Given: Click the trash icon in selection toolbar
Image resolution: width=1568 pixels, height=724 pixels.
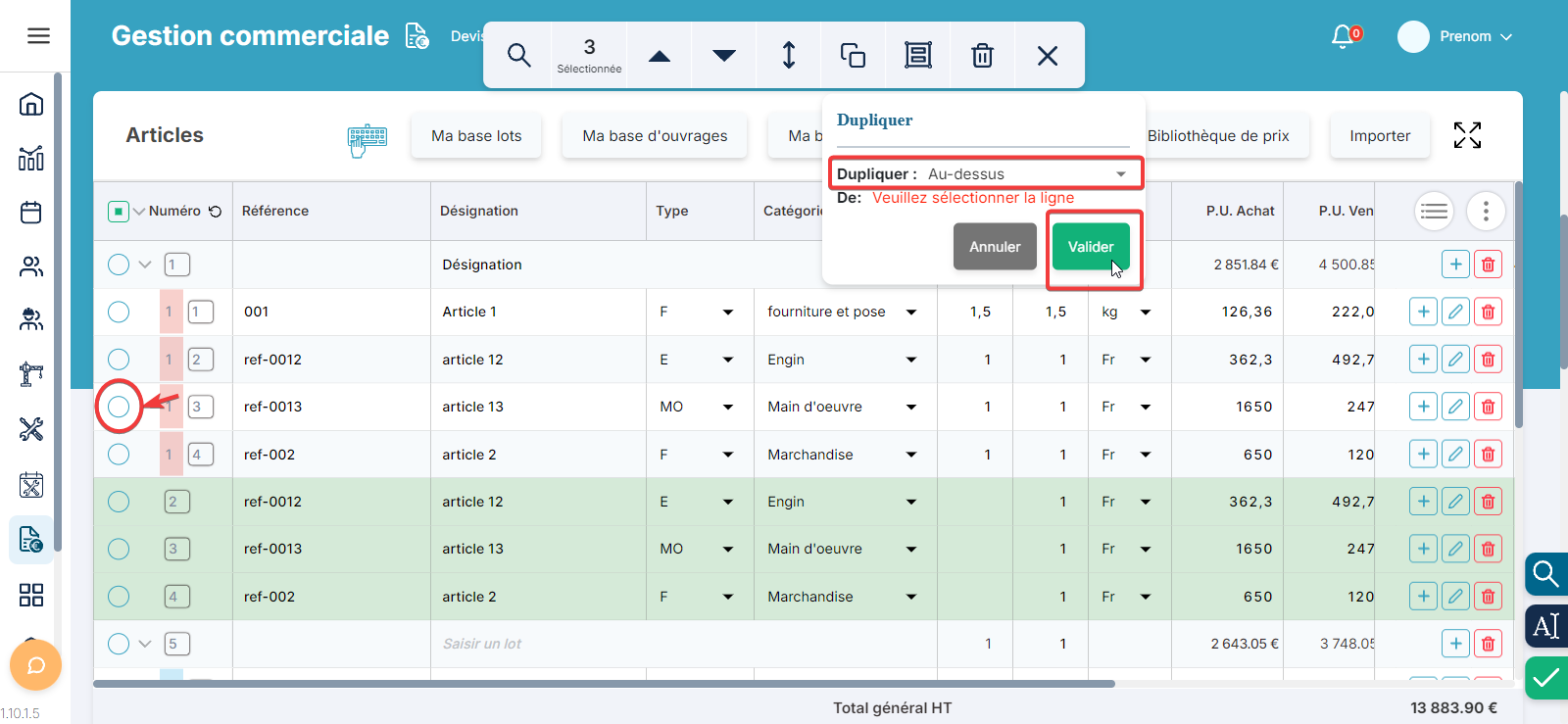Looking at the screenshot, I should [x=982, y=55].
